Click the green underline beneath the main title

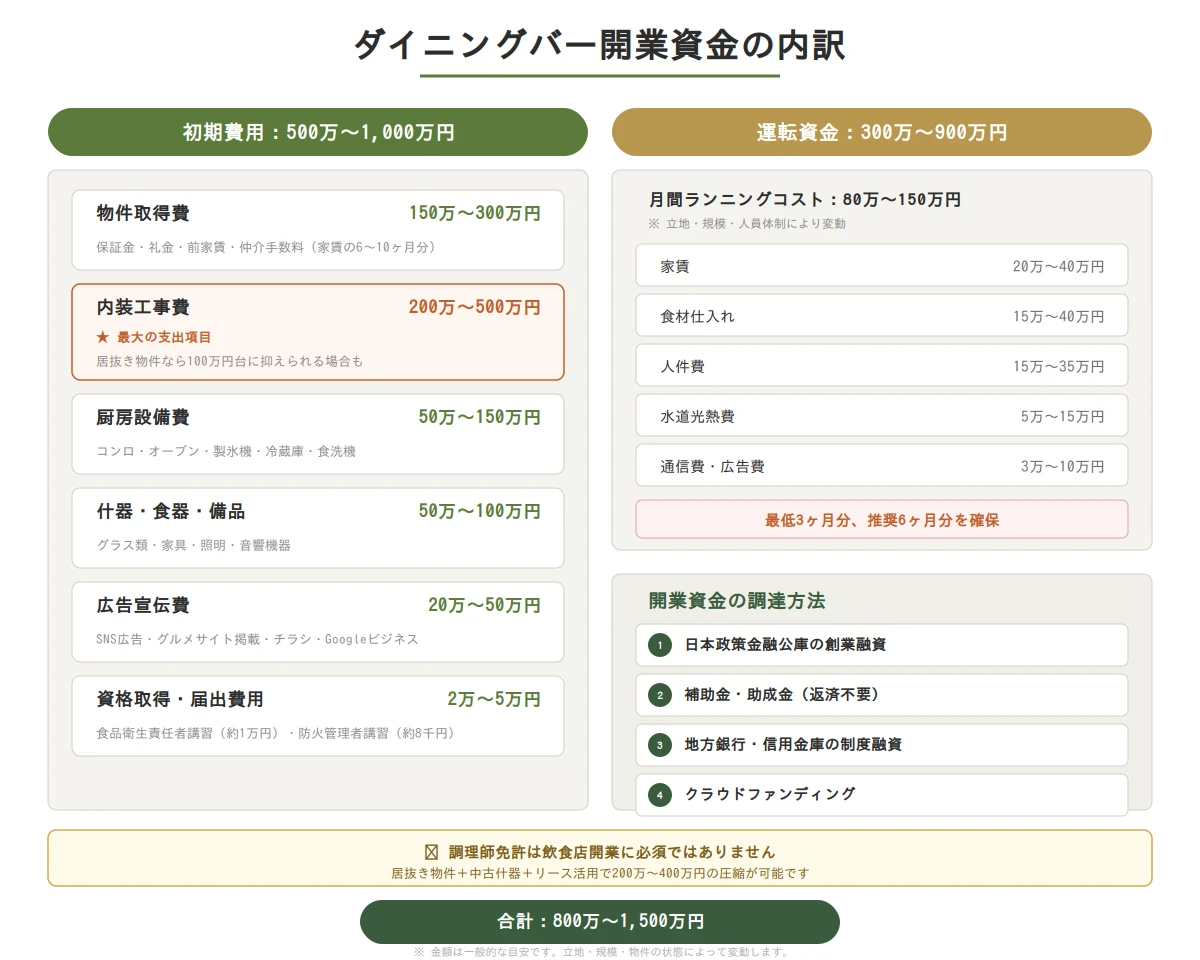[x=600, y=73]
